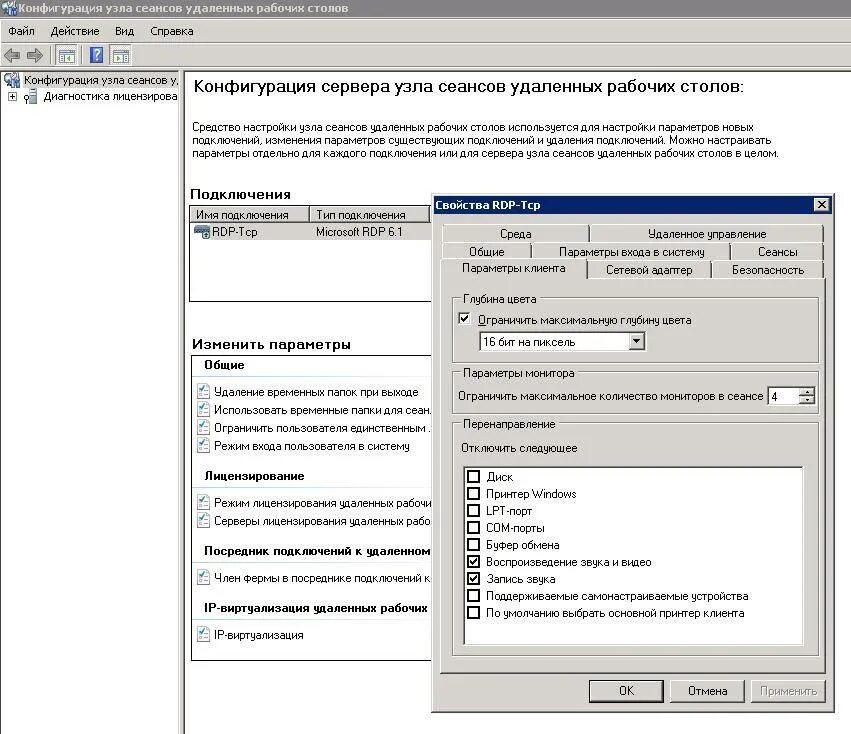The image size is (851, 734).
Task: Open the Сетевой адаптер tab
Action: 649,270
